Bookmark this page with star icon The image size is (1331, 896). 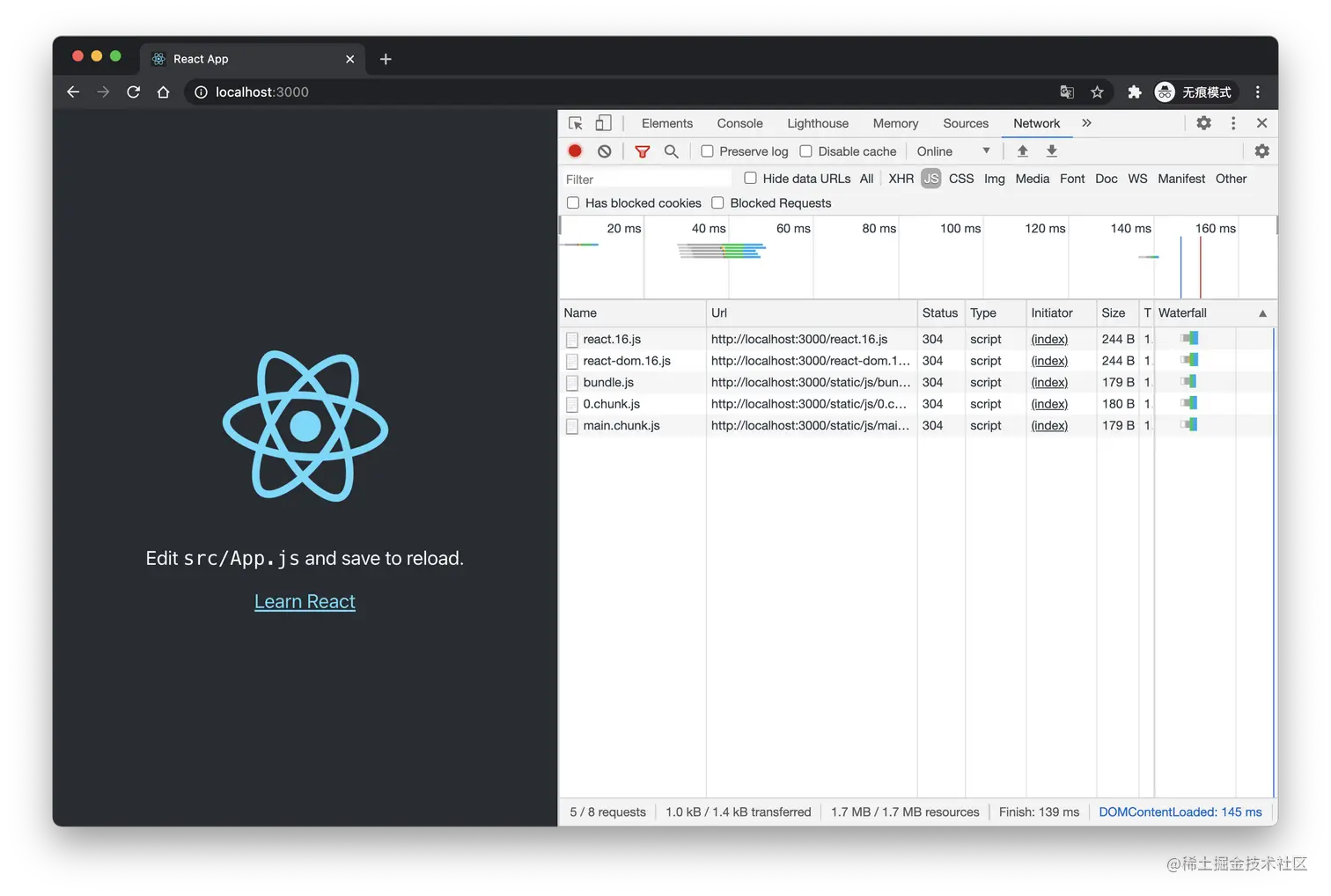1097,92
